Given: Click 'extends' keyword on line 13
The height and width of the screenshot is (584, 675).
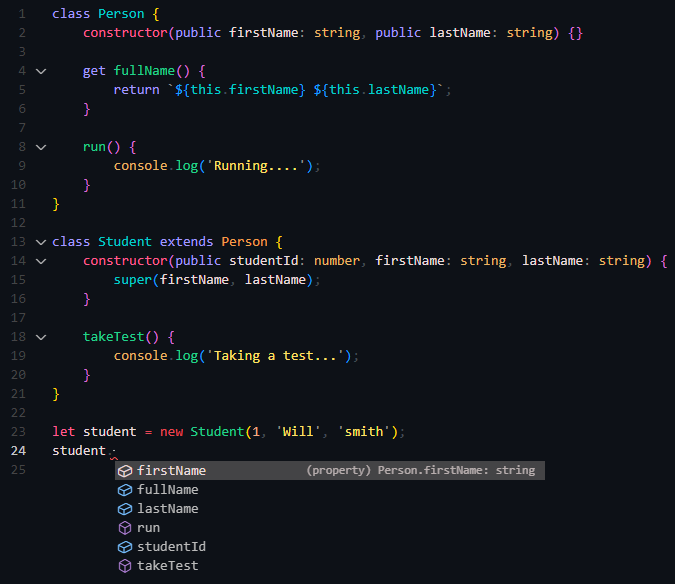Looking at the screenshot, I should click(186, 241).
